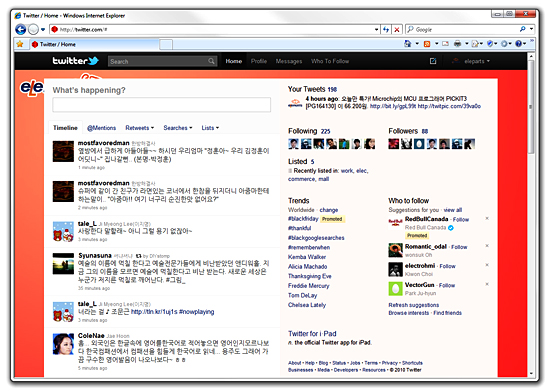Expand the Searches dropdown tab
This screenshot has height=392, width=550.
coord(178,128)
